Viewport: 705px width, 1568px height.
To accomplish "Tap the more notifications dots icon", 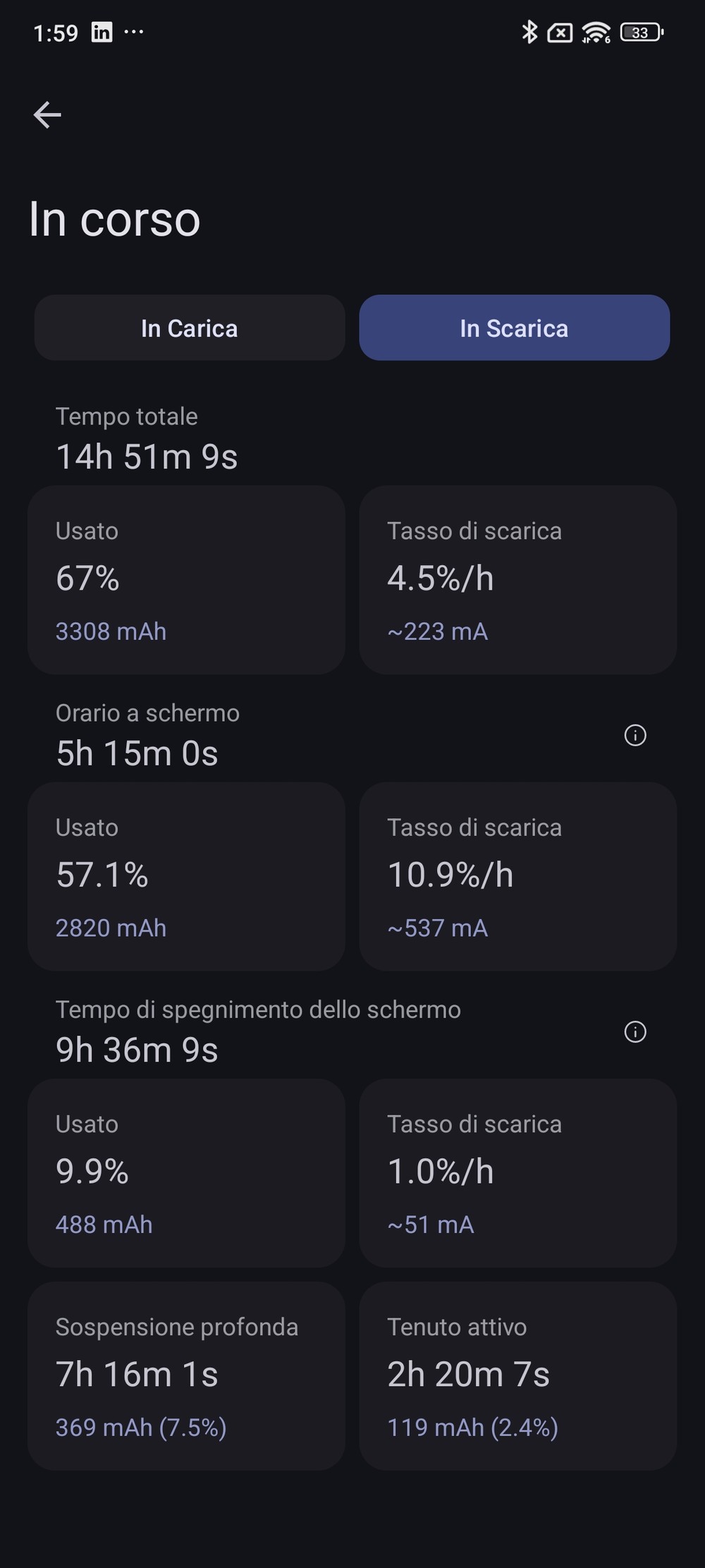I will [x=134, y=32].
